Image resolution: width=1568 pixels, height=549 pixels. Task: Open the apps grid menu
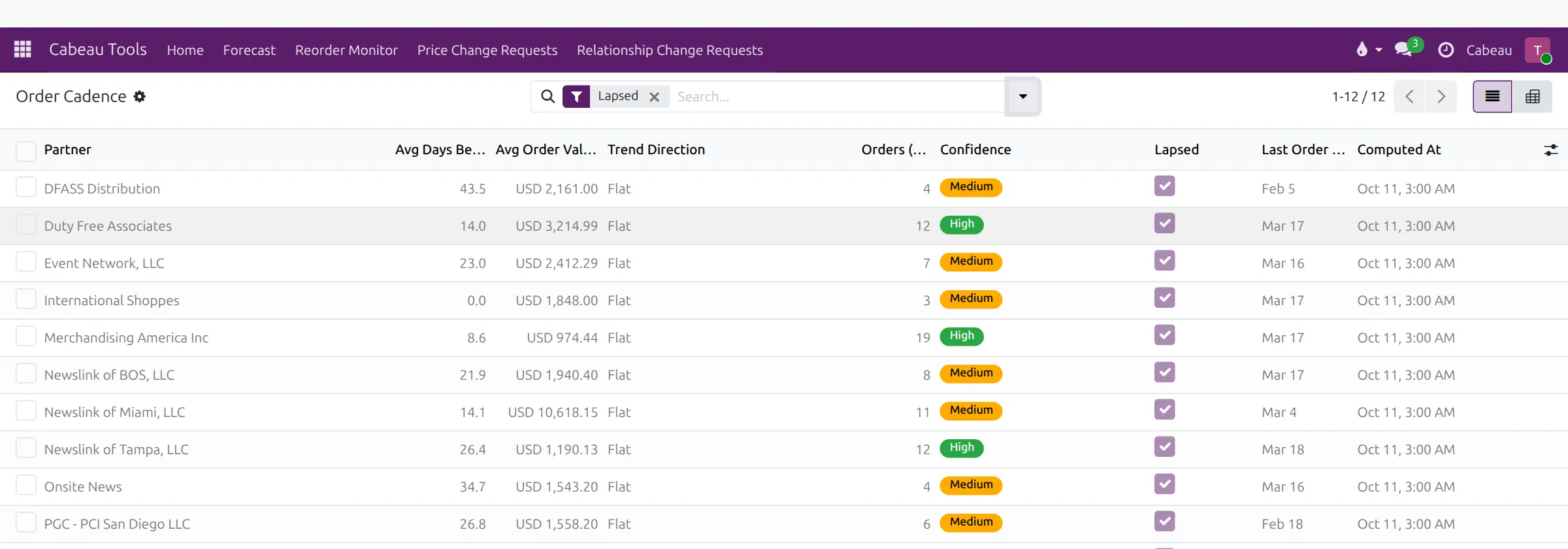click(23, 50)
